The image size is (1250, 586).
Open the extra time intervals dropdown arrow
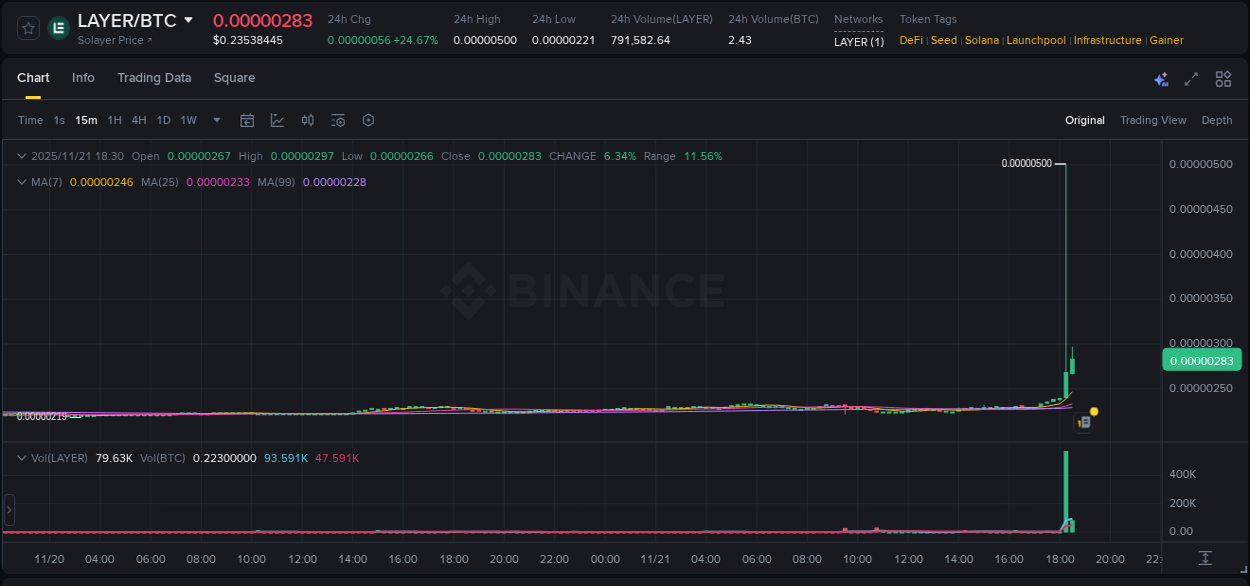(215, 119)
